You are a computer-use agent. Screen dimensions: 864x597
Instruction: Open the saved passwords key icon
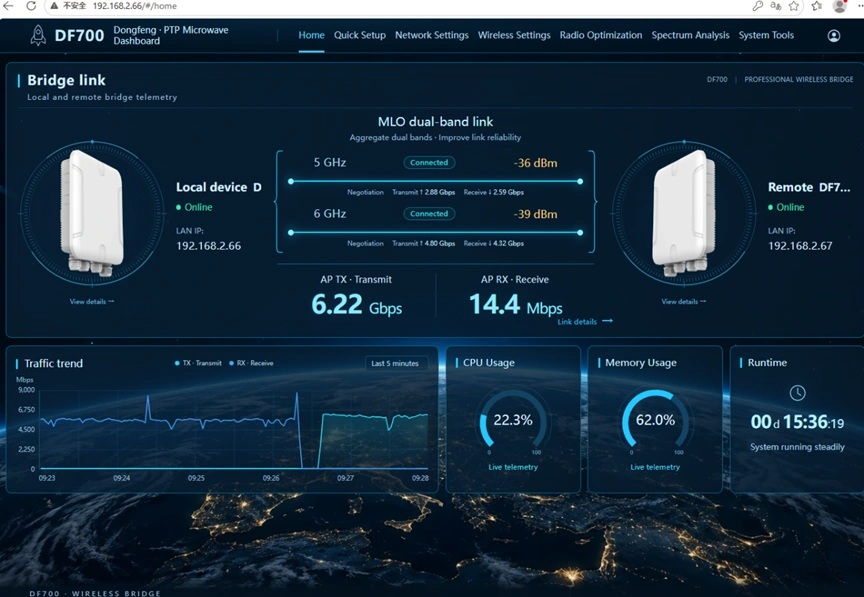pos(758,6)
